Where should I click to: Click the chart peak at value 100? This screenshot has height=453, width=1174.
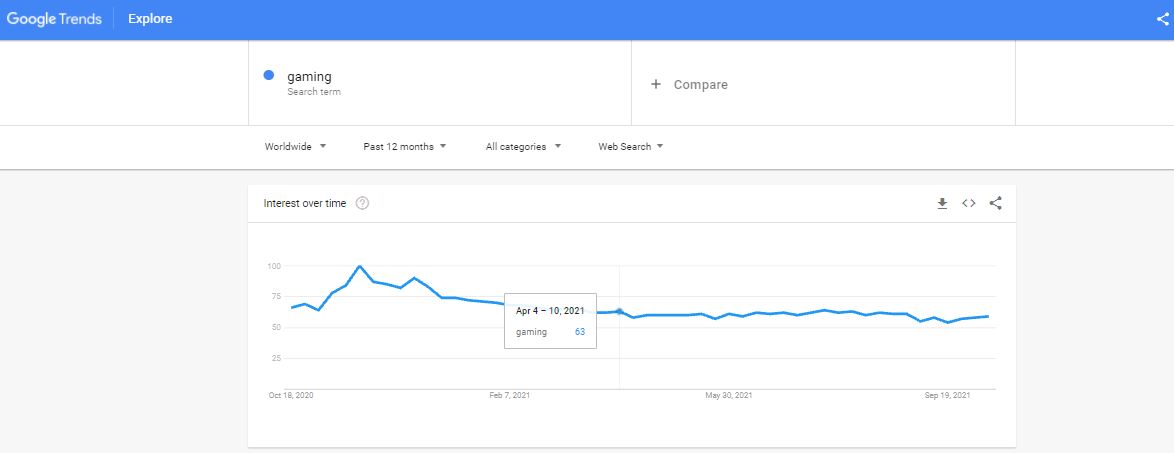(359, 266)
